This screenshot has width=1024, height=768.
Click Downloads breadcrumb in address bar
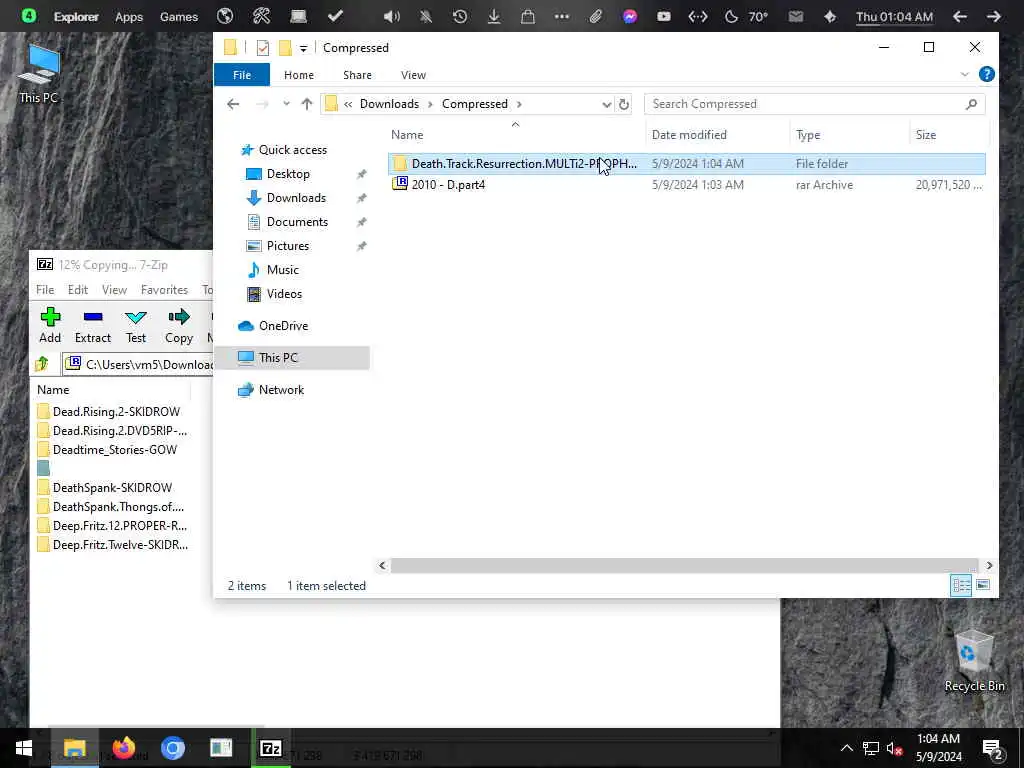[x=389, y=104]
